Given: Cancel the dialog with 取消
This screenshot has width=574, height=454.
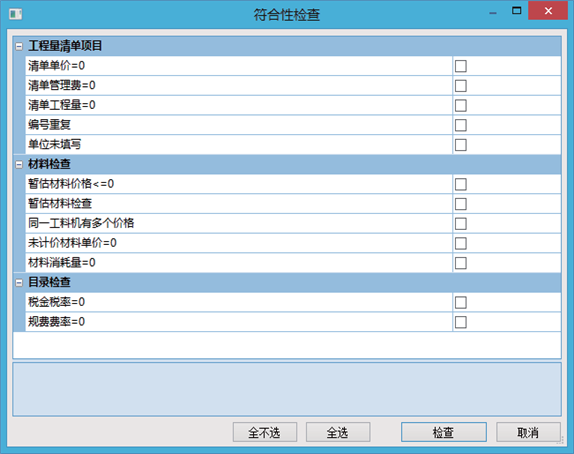Looking at the screenshot, I should 528,432.
